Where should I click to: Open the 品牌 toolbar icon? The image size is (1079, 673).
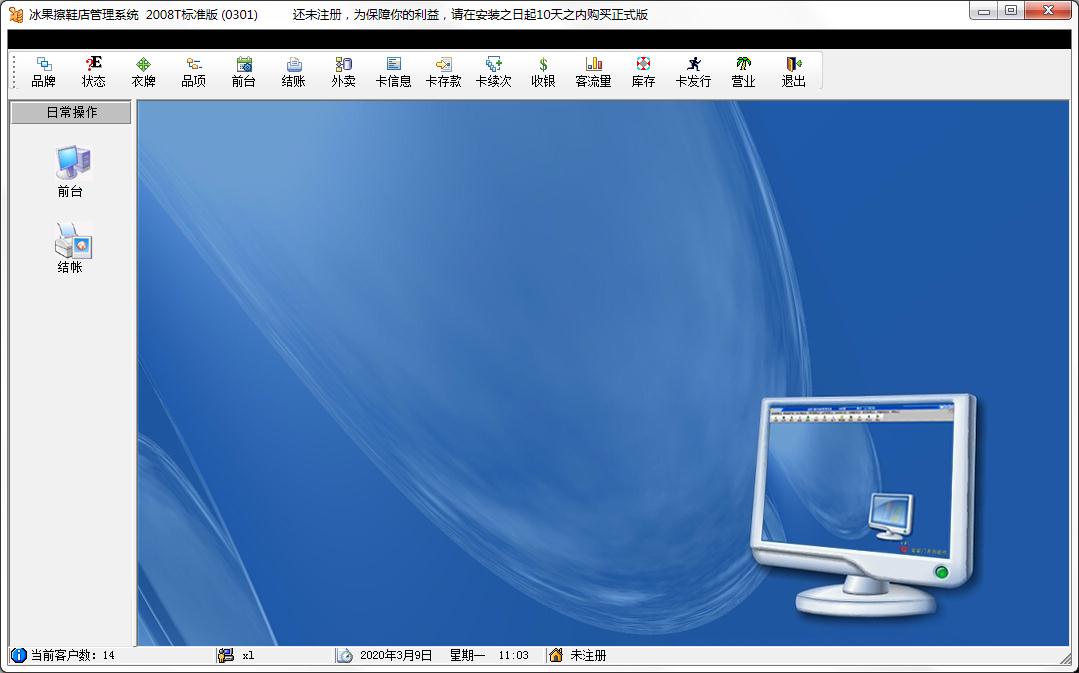click(43, 72)
